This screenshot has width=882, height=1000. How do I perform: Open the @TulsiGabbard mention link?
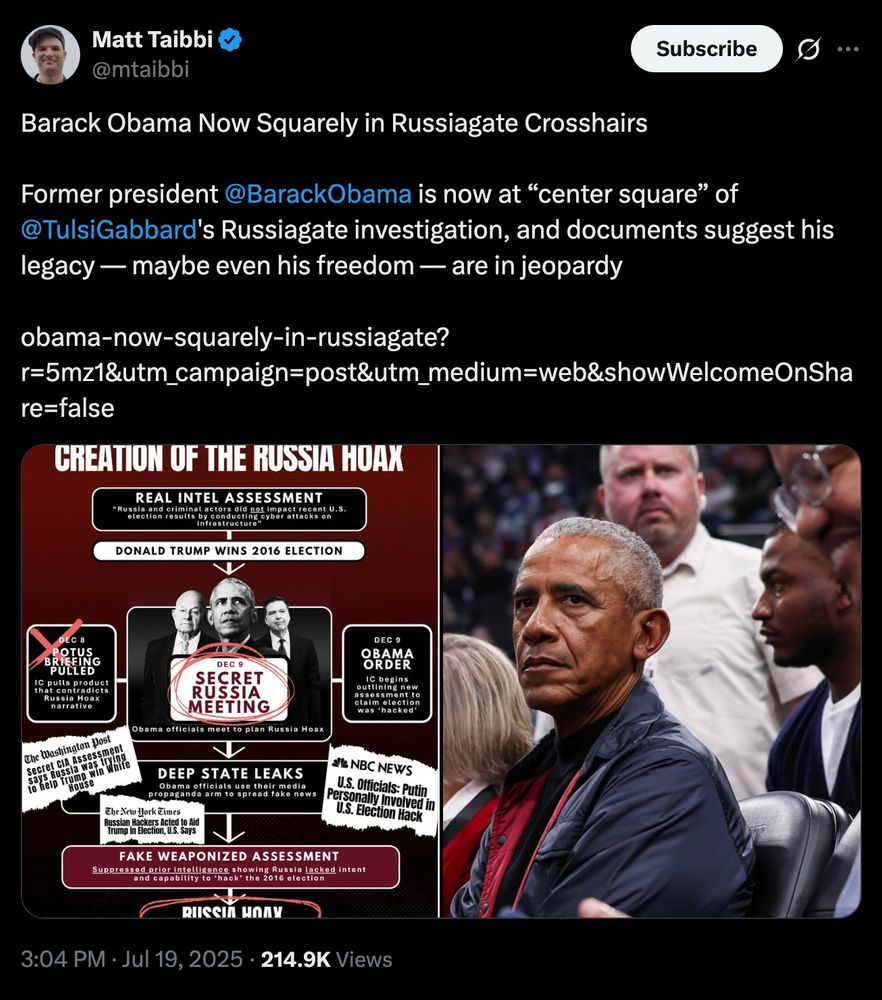click(x=108, y=230)
